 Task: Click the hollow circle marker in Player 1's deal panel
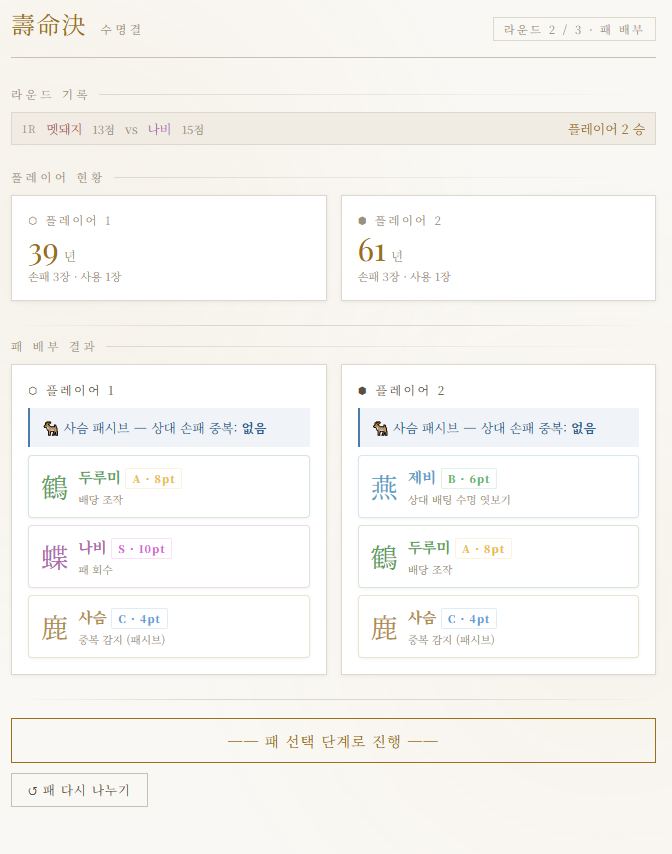pyautogui.click(x=33, y=391)
